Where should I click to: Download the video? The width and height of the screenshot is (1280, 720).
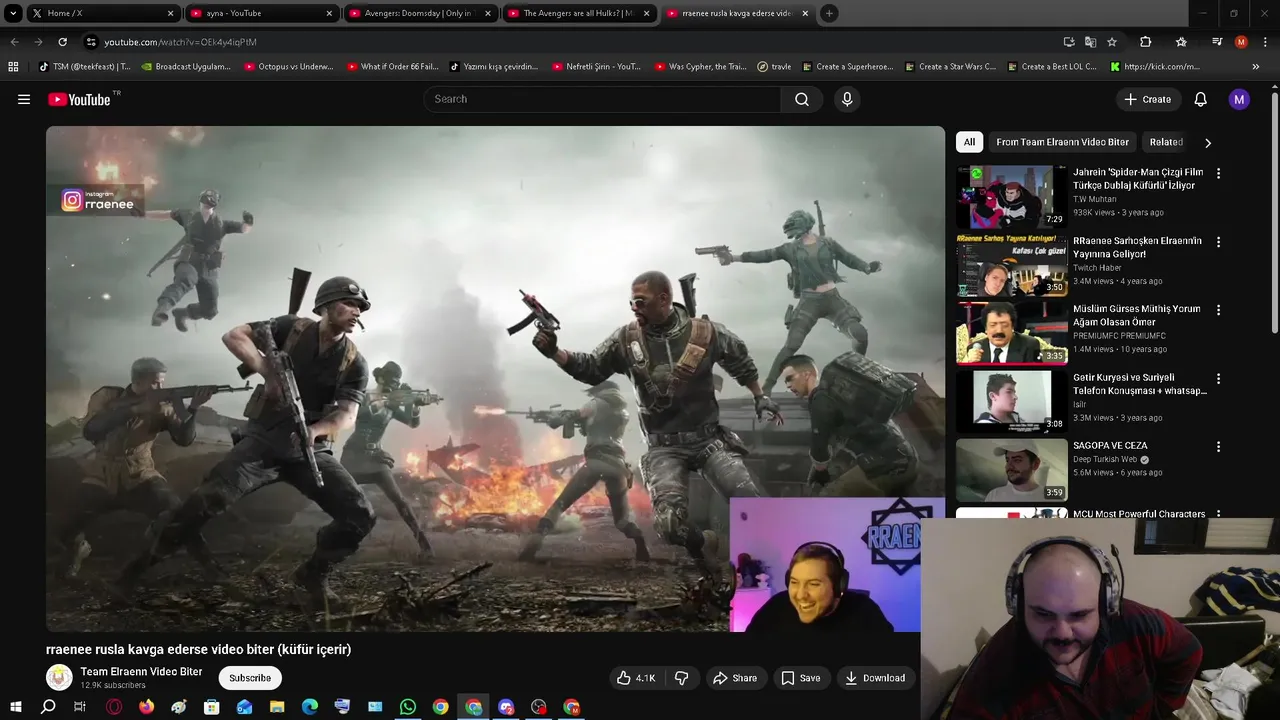[x=875, y=678]
